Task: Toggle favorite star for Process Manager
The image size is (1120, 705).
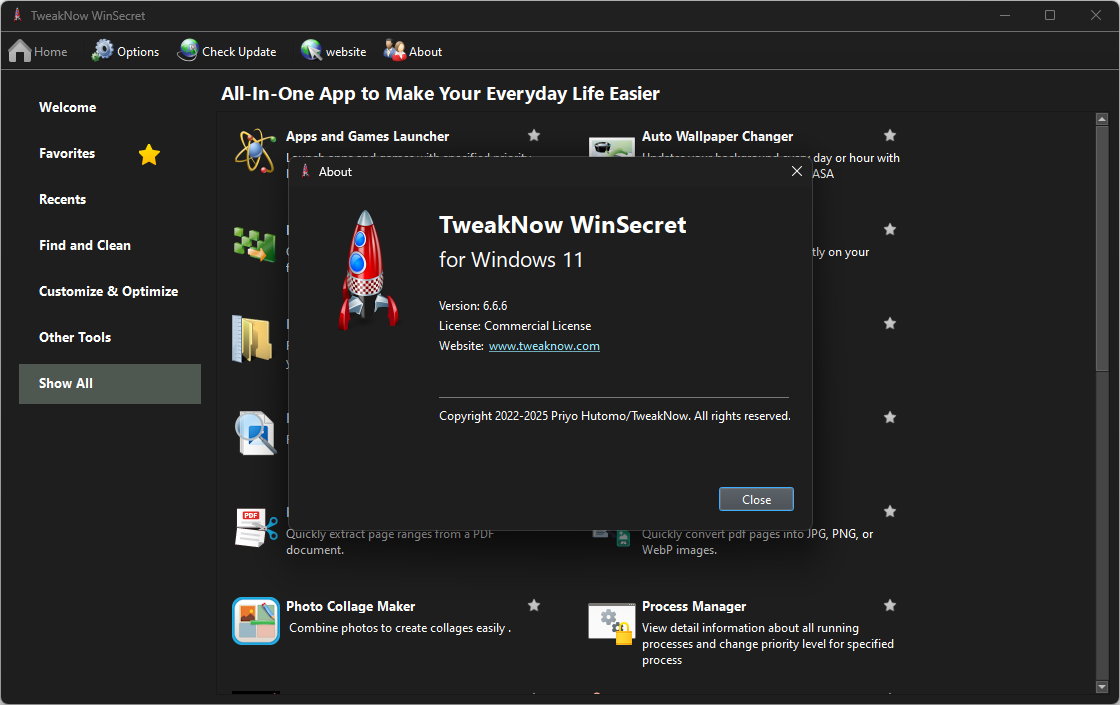Action: pos(889,605)
